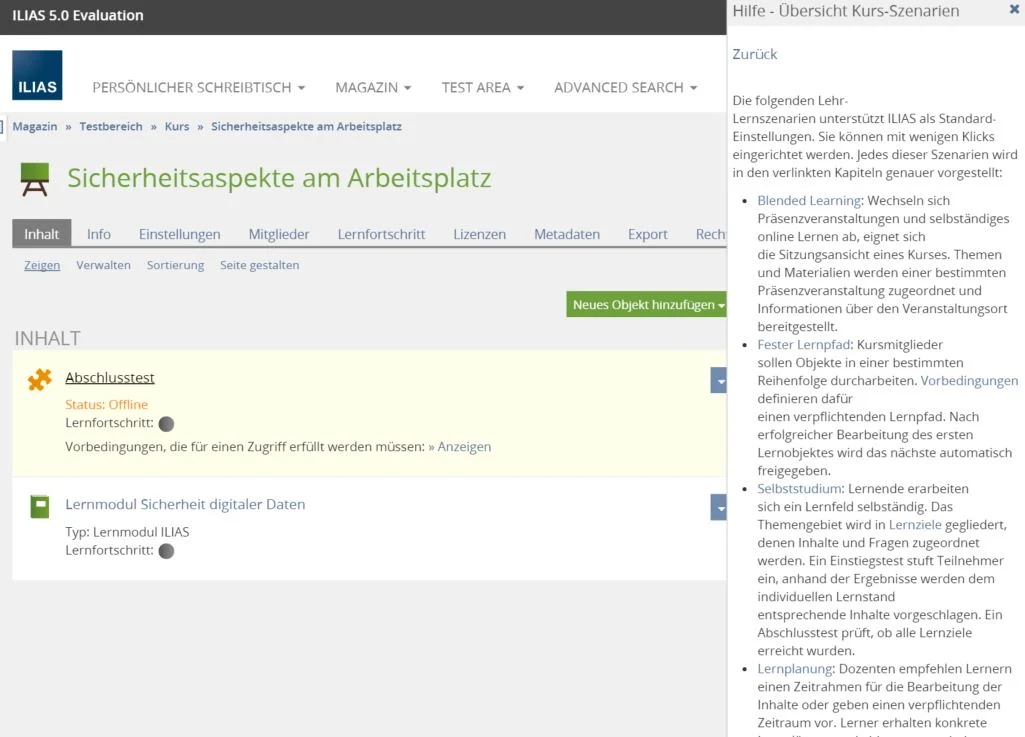Open Persönlicher Schreibtisch menu
Image resolution: width=1025 pixels, height=737 pixels.
(198, 88)
